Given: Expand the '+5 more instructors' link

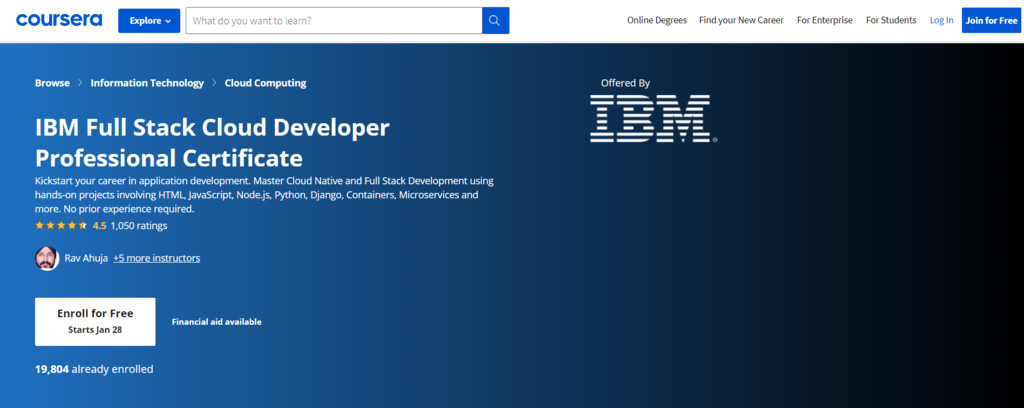Looking at the screenshot, I should 156,258.
